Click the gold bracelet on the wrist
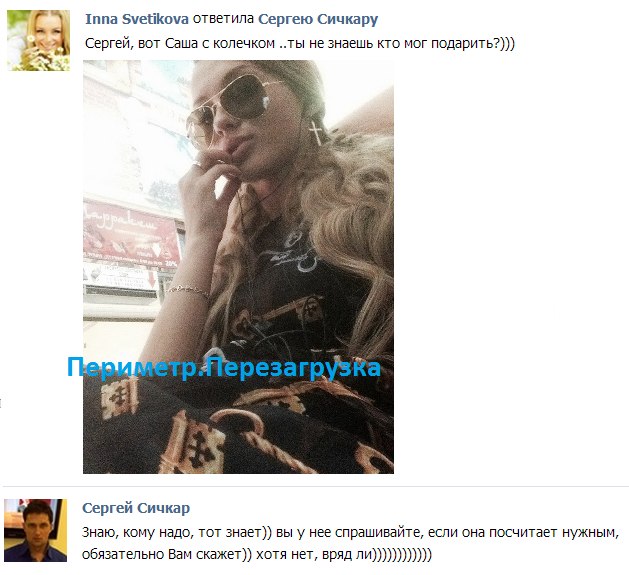 click(190, 291)
